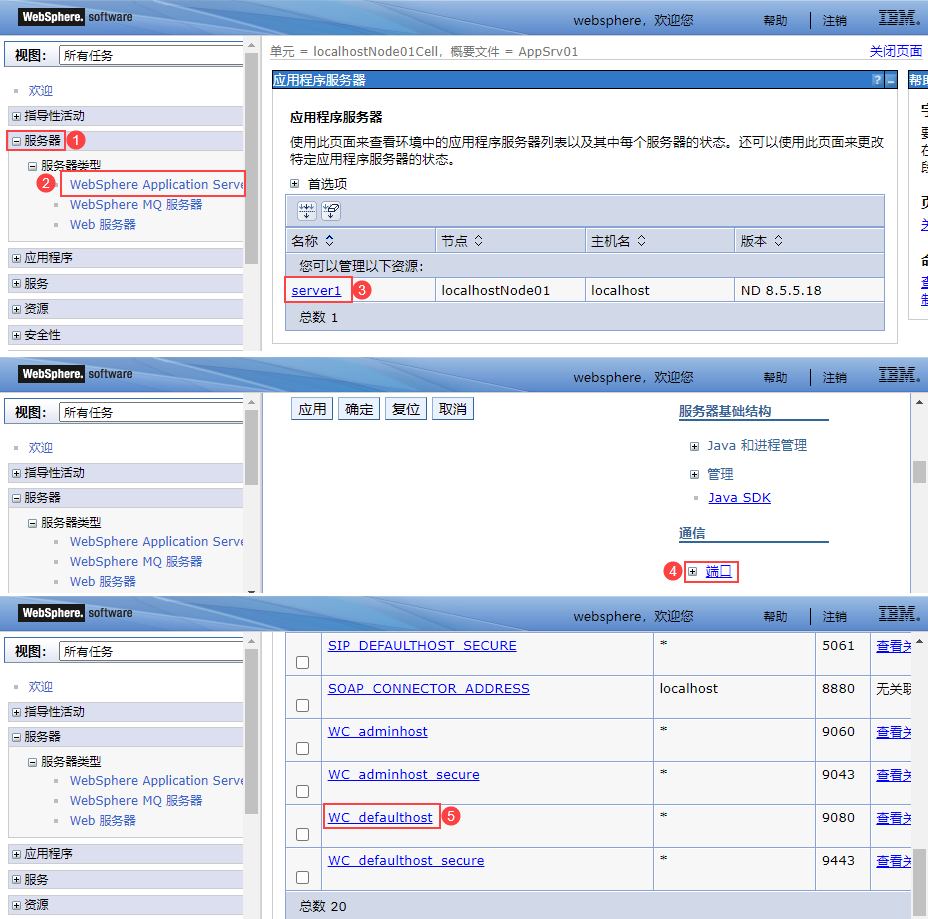The image size is (928, 919).
Task: Sort the server list by 节点 column arrows
Action: [x=478, y=240]
